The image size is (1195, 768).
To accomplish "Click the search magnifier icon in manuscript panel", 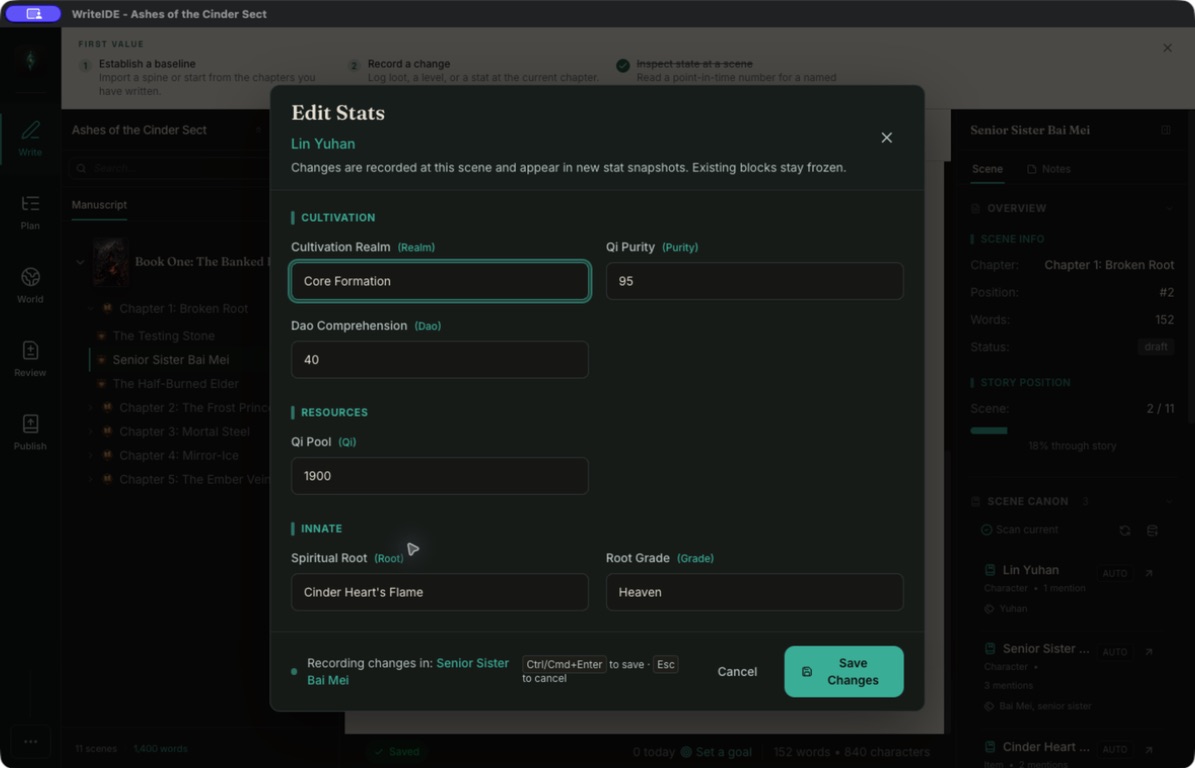I will [x=82, y=168].
